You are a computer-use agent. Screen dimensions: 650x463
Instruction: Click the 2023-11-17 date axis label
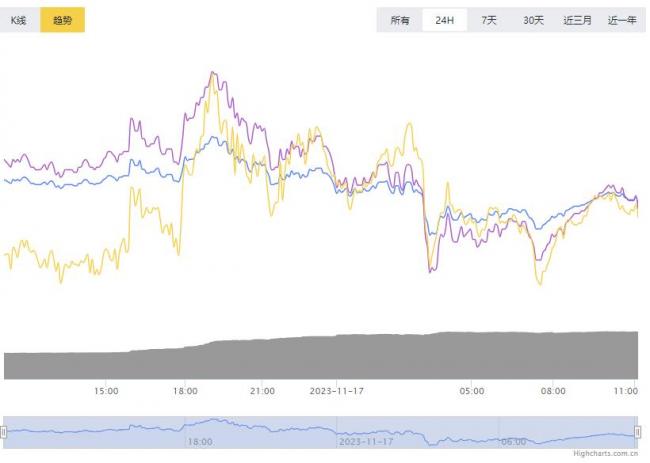337,391
